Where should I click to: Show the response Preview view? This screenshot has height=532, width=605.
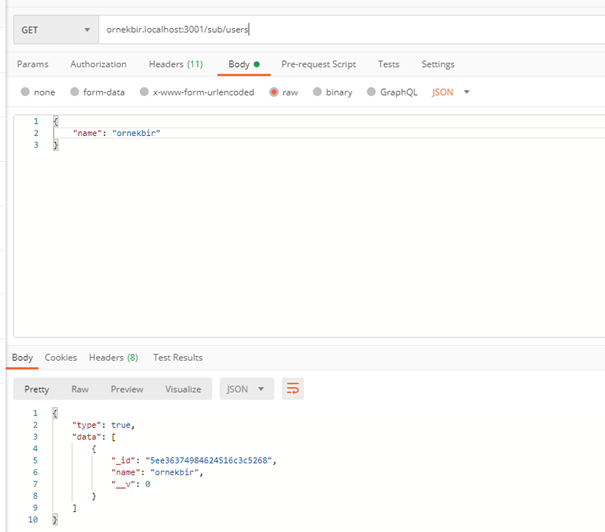127,389
